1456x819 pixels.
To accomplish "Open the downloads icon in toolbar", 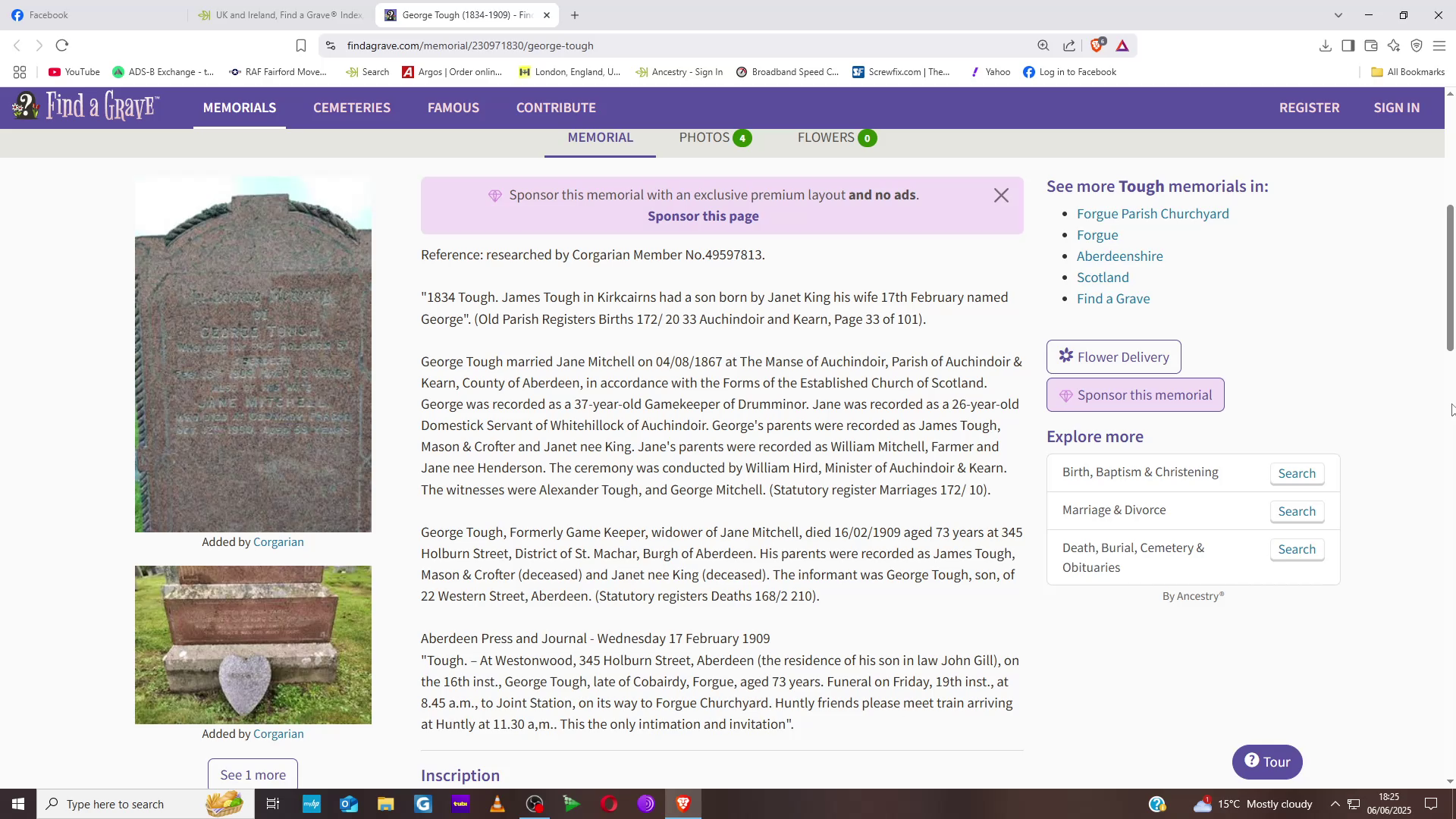I will point(1325,46).
